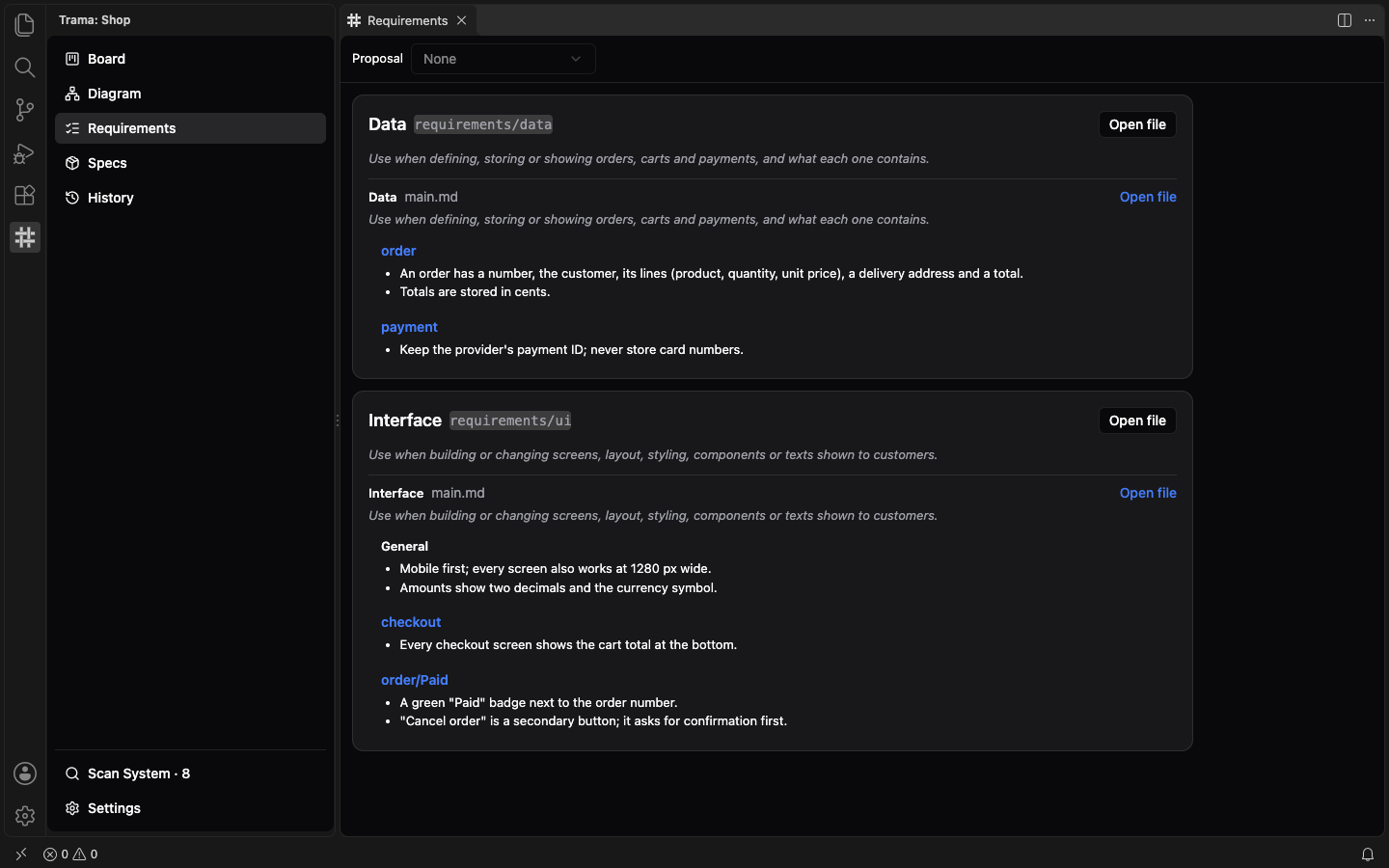1389x868 pixels.
Task: Open Specs in the sidebar
Action: (x=190, y=163)
